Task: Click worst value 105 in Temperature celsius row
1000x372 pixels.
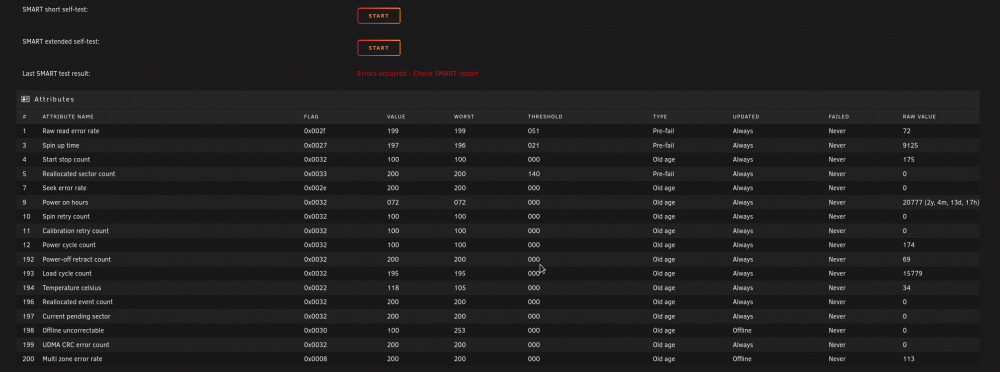Action: pyautogui.click(x=460, y=288)
